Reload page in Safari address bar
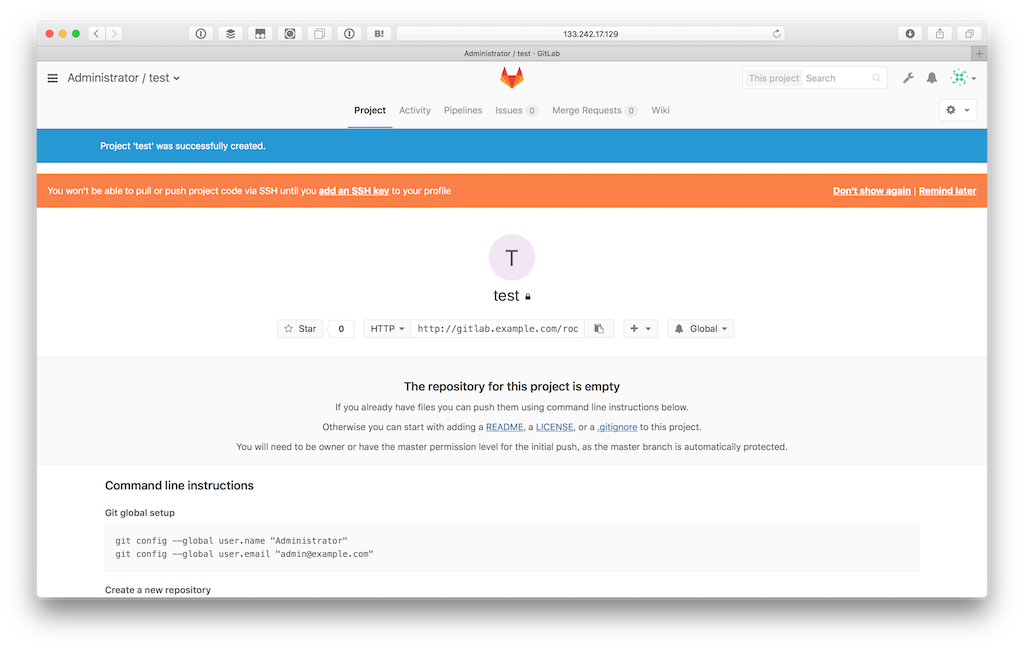 pyautogui.click(x=776, y=34)
